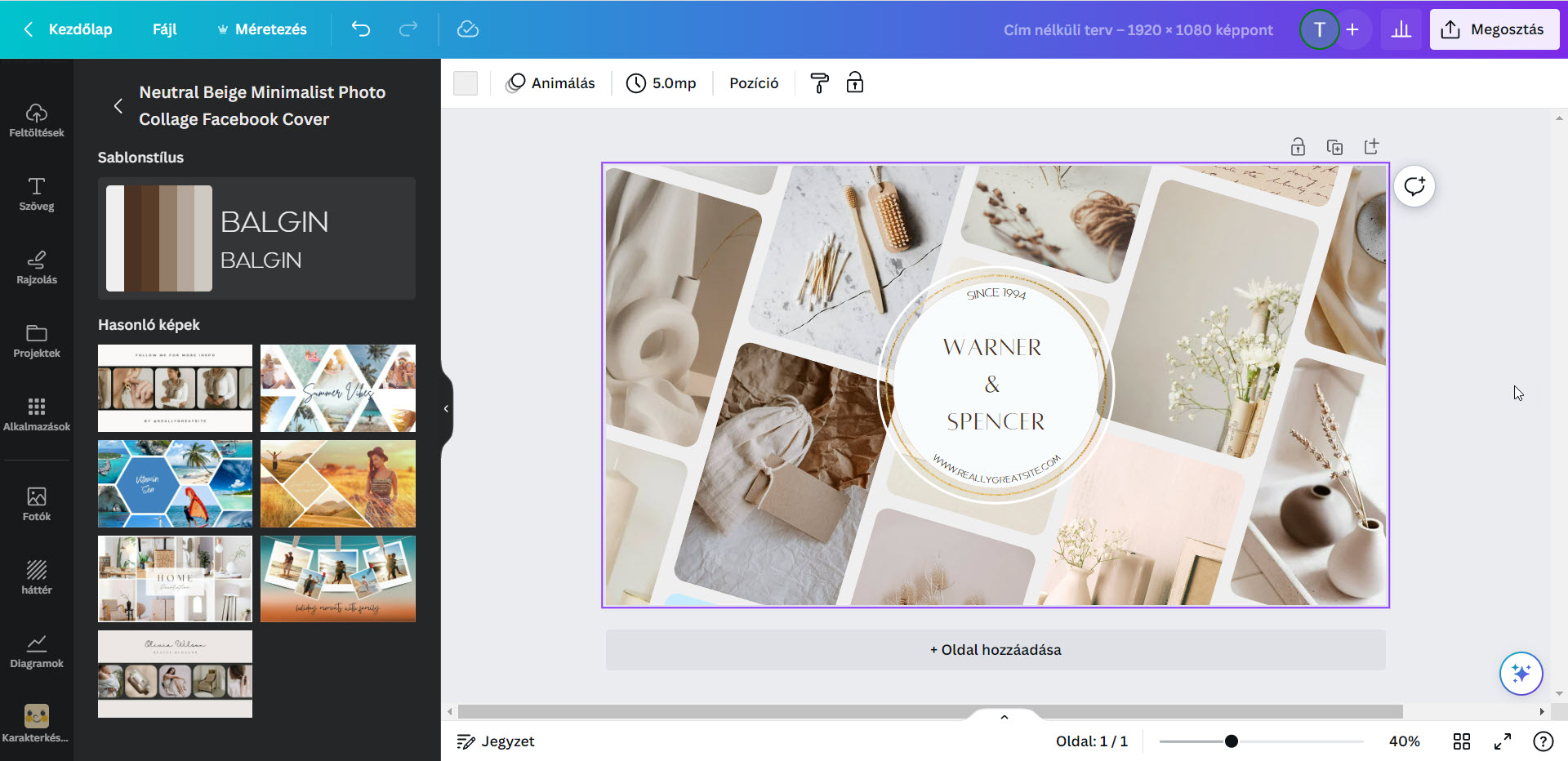Select the Szöveg tool in the sidebar

[36, 194]
